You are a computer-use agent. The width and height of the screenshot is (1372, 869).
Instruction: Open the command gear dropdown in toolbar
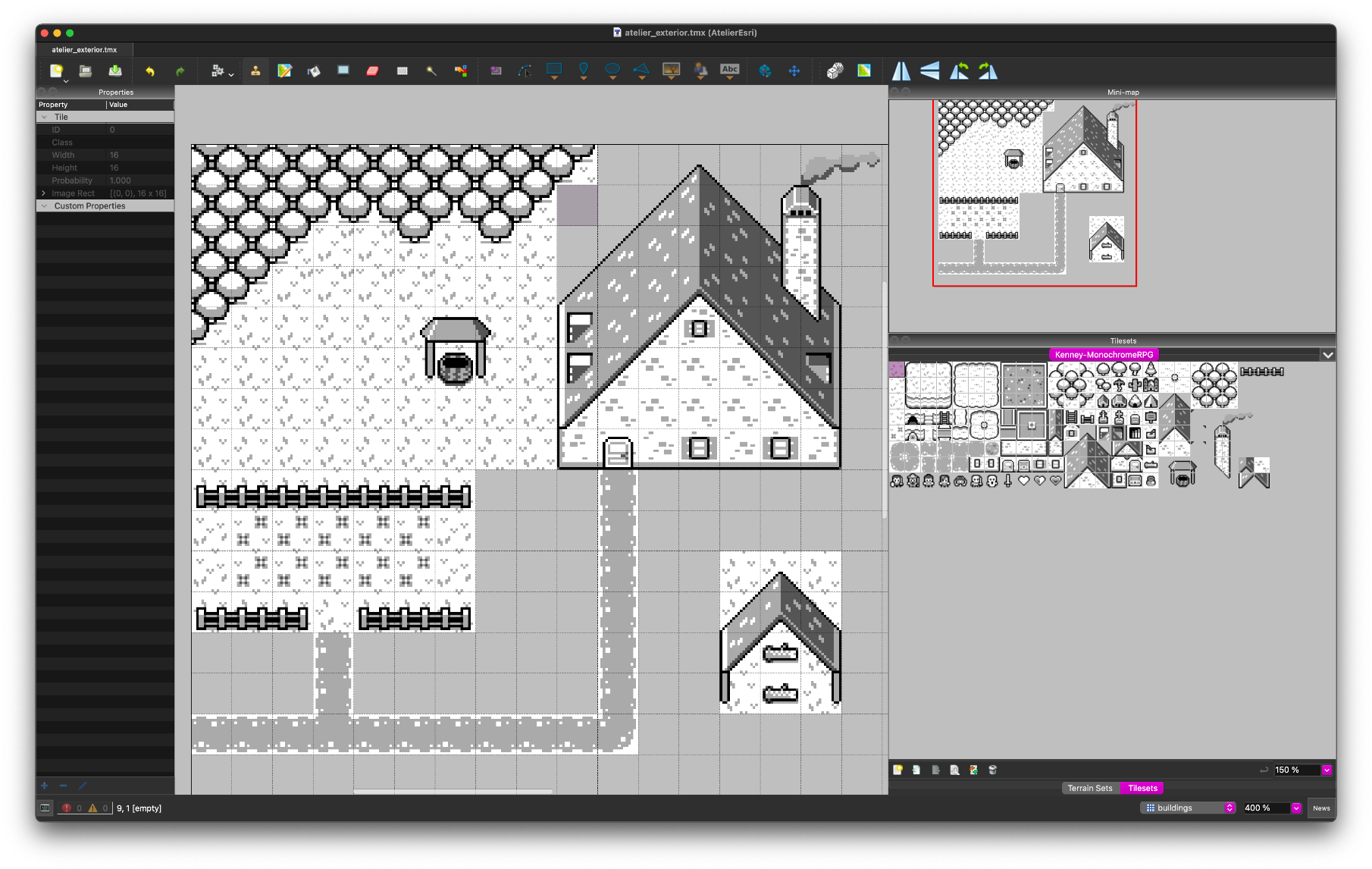(221, 71)
